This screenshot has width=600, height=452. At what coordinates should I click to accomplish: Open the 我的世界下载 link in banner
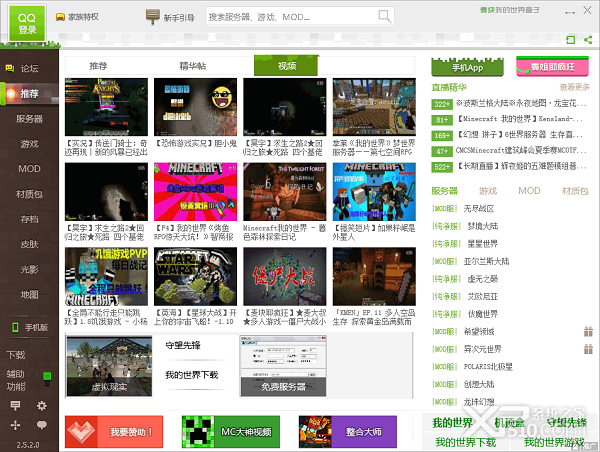(x=192, y=375)
